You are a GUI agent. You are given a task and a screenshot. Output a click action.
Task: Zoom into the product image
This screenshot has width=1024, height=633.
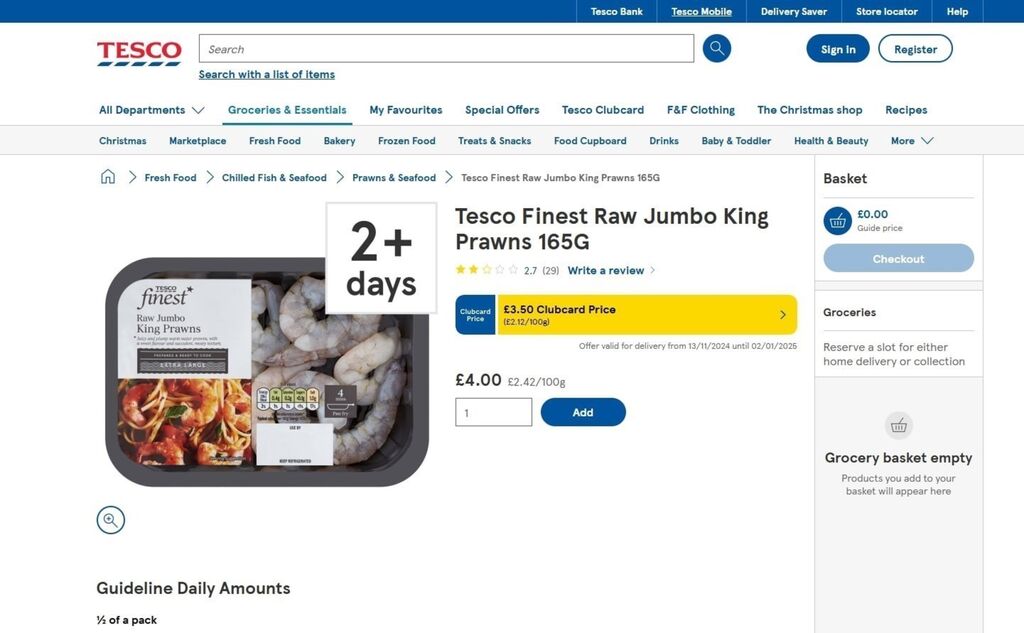pos(111,520)
